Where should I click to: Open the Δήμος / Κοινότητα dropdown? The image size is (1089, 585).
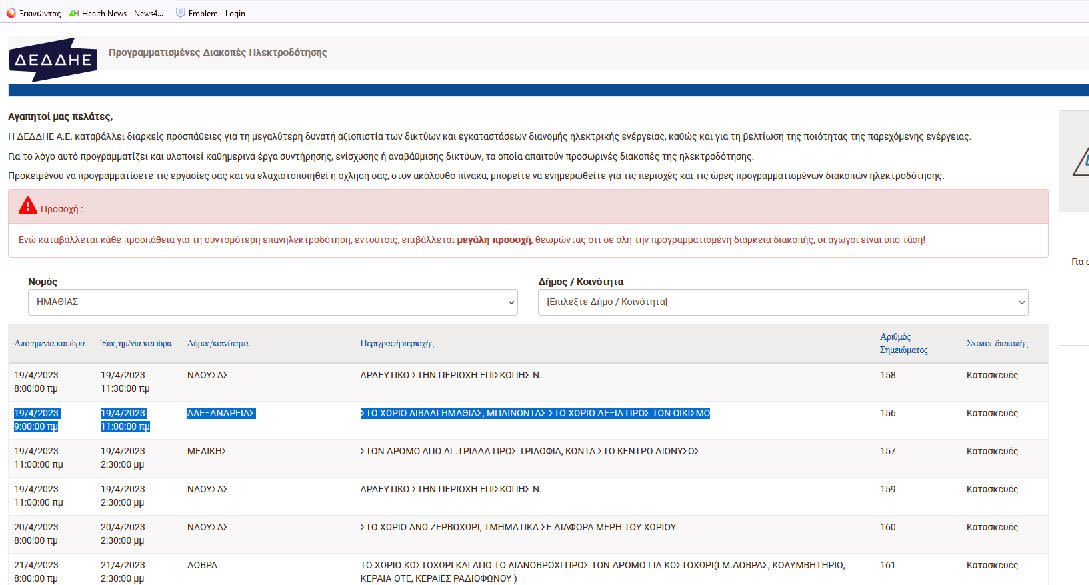click(x=782, y=302)
